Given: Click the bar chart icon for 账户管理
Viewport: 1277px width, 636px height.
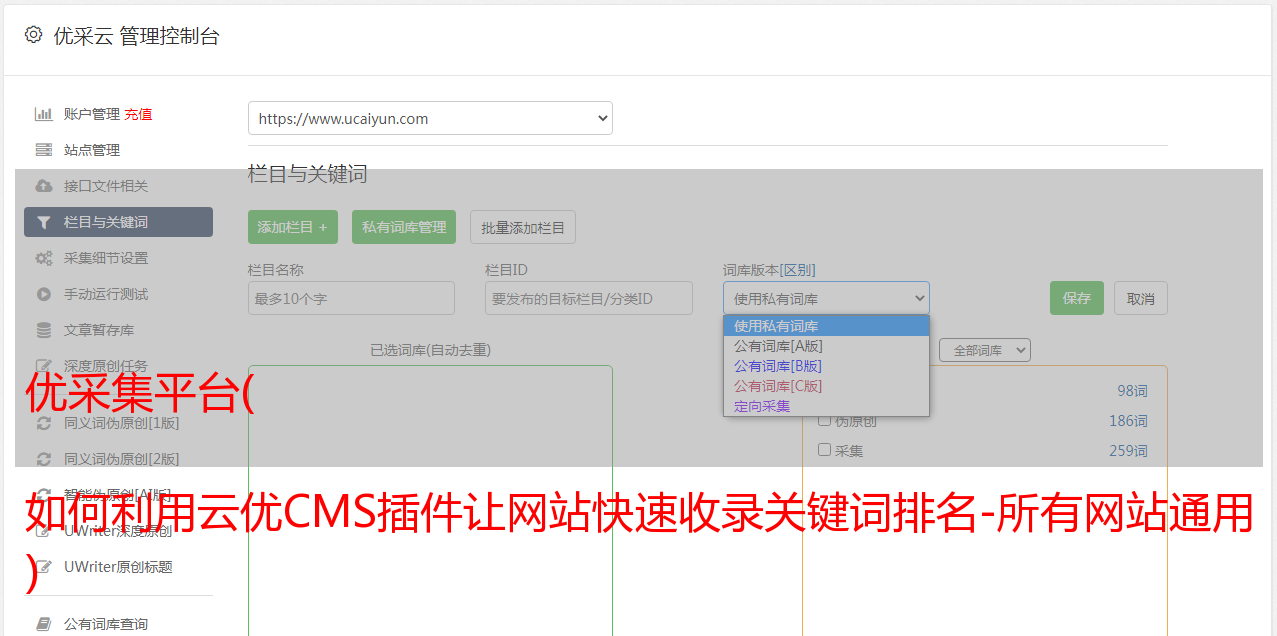Looking at the screenshot, I should coord(43,114).
